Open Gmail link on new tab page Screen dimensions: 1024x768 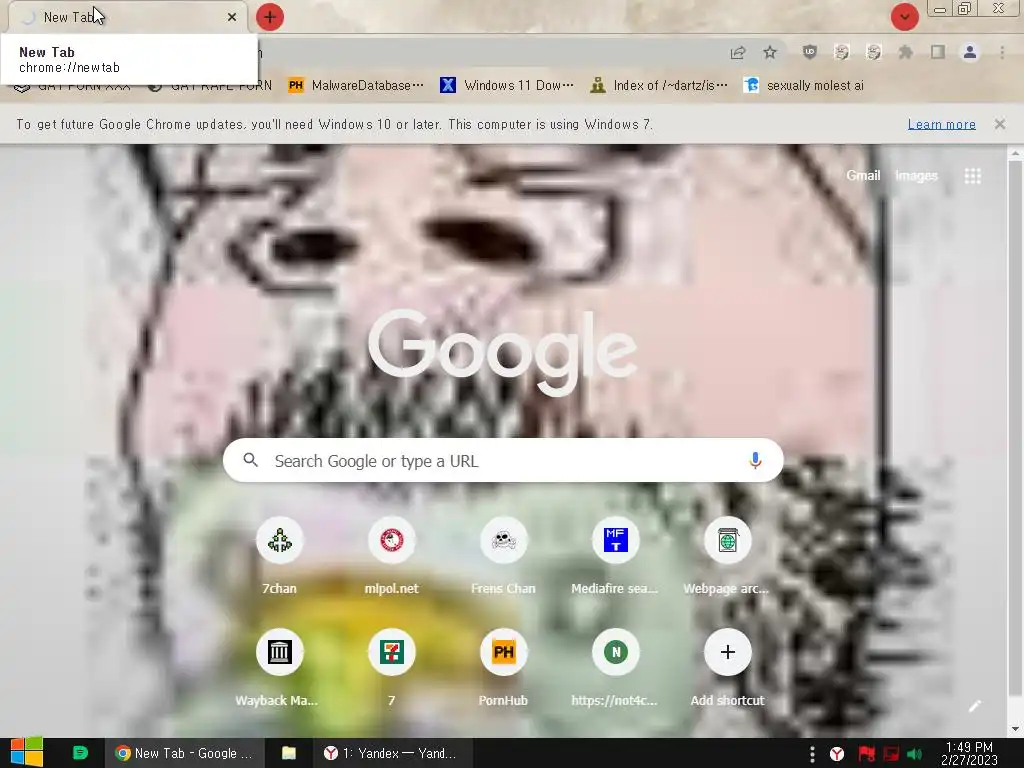point(863,175)
